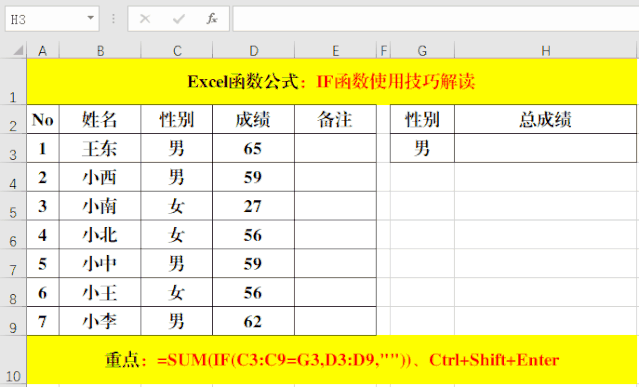
Task: Click the score cell '62'
Action: coord(253,321)
